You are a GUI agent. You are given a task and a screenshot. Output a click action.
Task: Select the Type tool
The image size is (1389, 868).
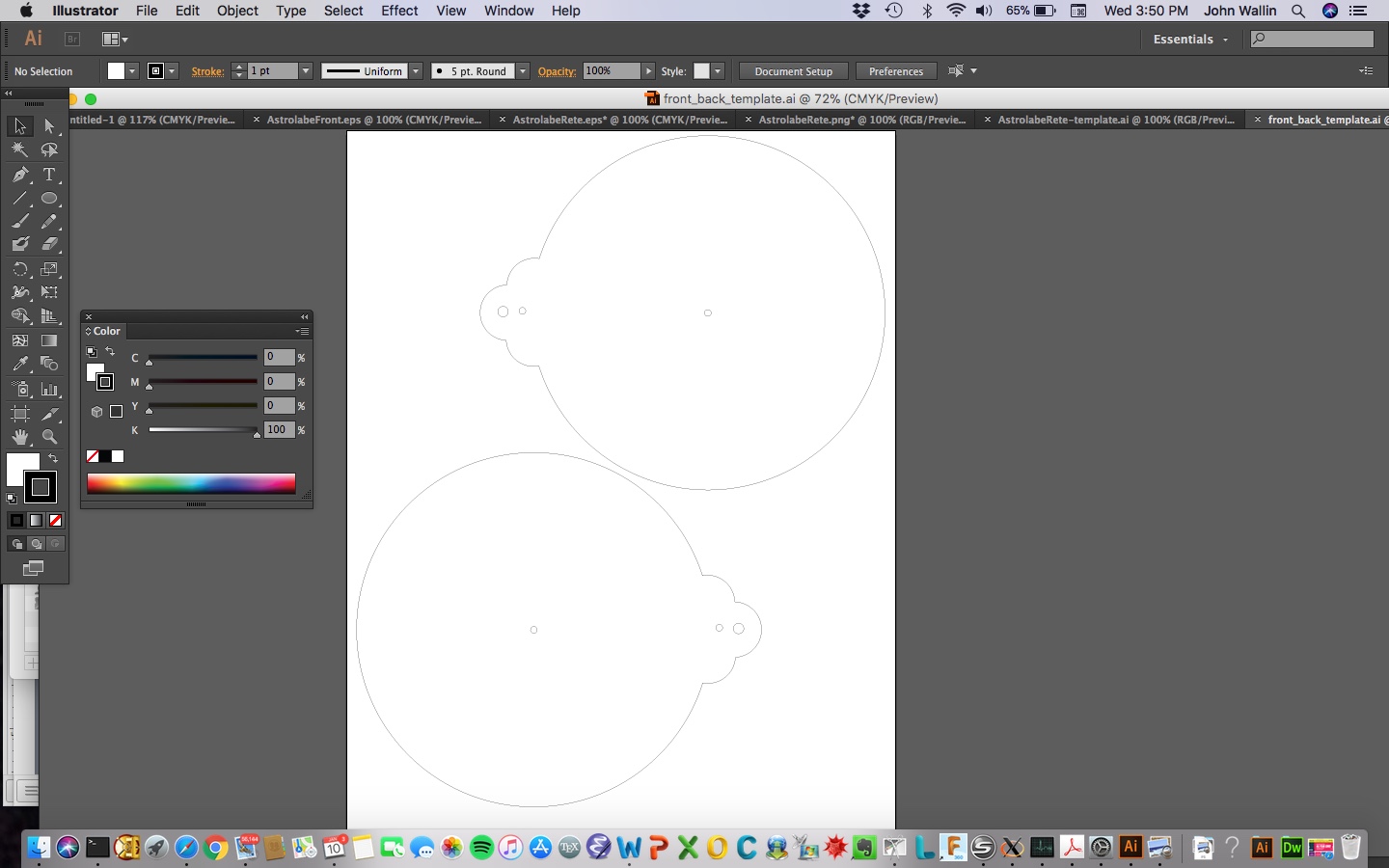(49, 175)
